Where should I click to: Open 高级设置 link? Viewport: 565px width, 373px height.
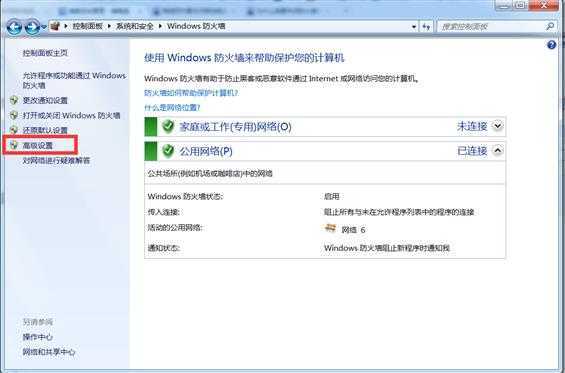[x=38, y=145]
